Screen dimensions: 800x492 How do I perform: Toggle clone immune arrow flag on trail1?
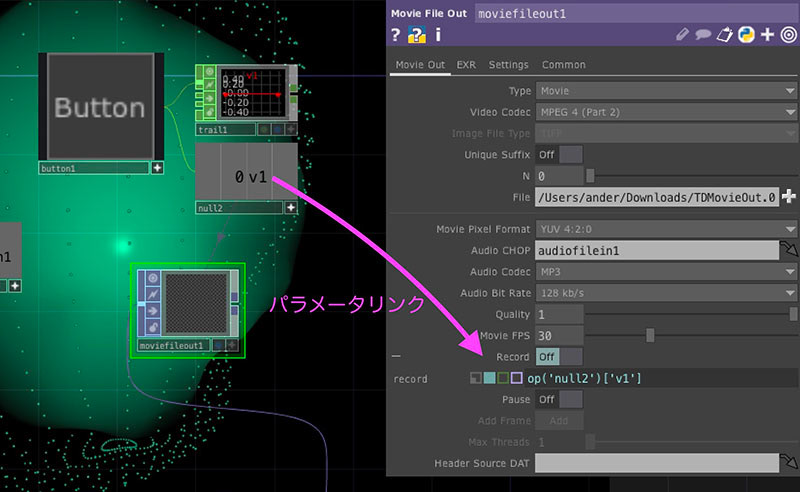[210, 98]
